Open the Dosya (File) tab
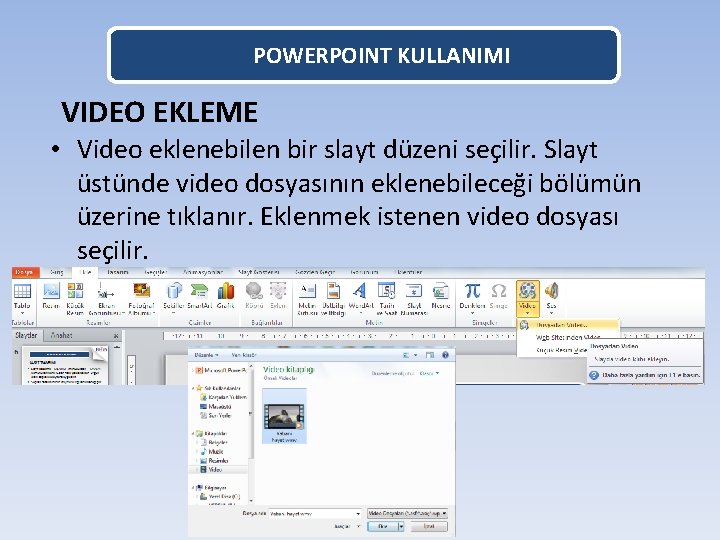Screen dimensions: 720x540 [x=25, y=272]
